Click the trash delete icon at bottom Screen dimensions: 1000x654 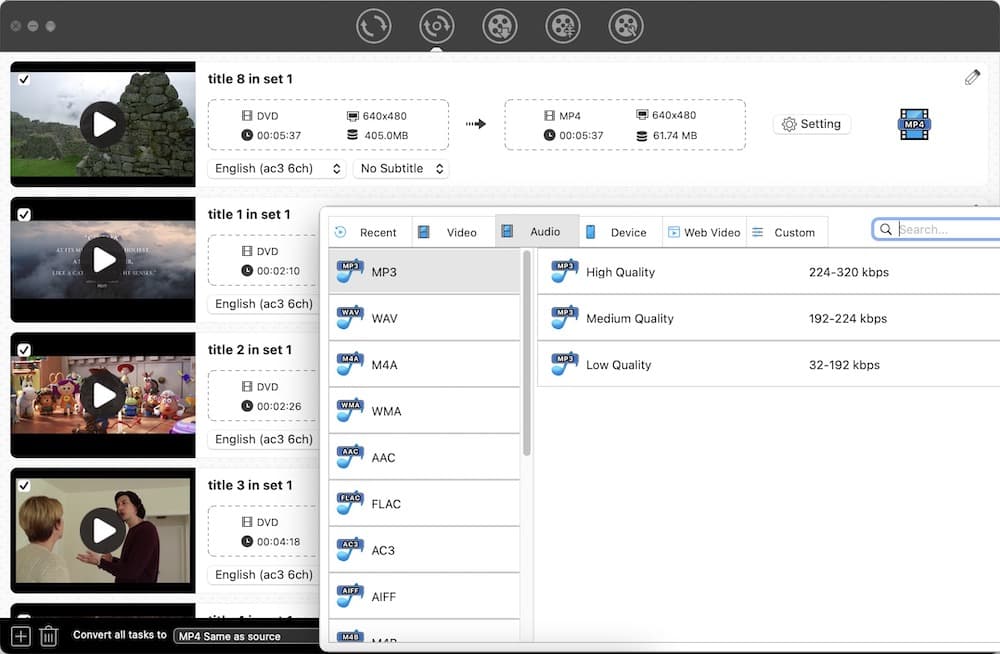click(48, 636)
